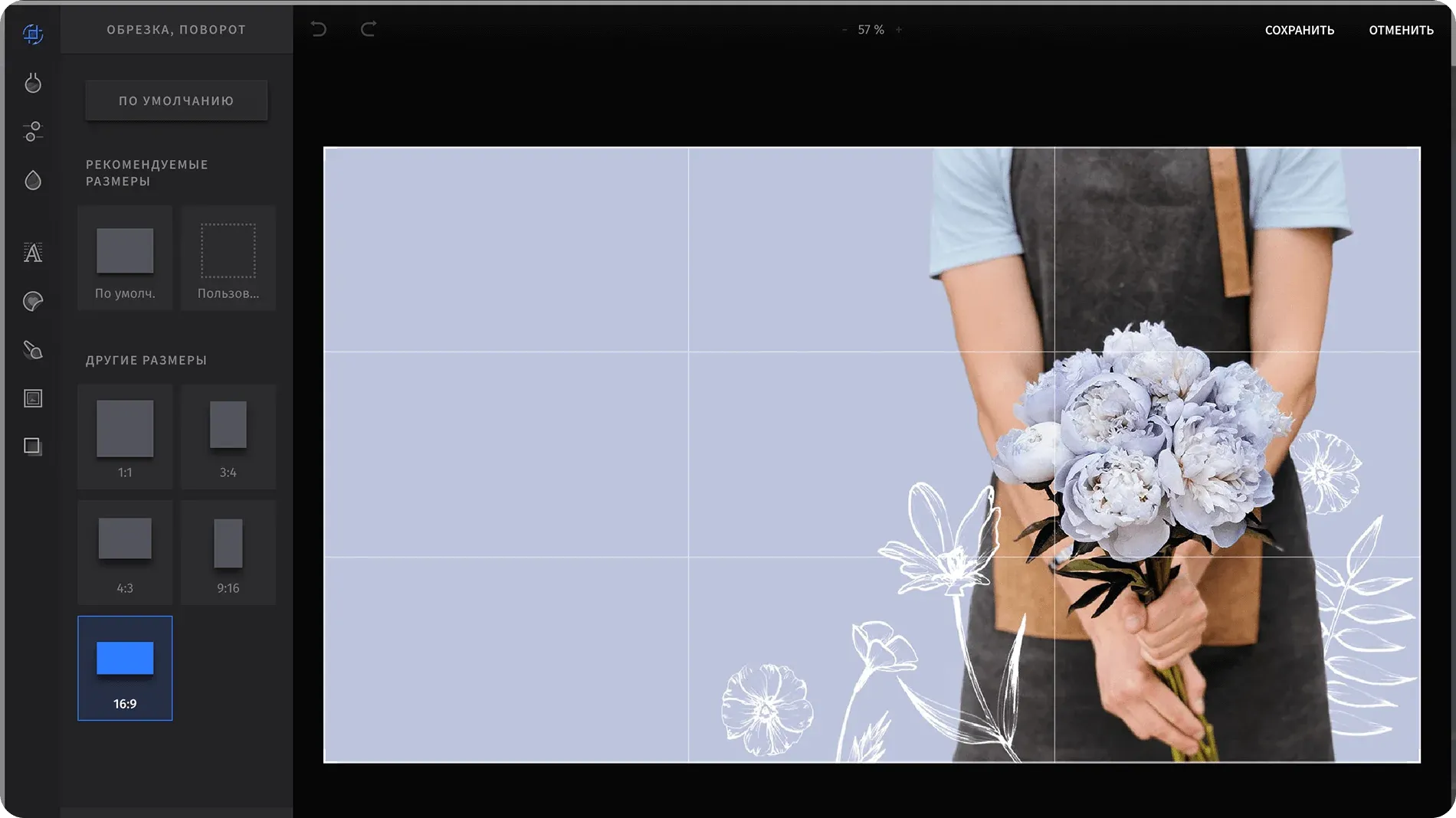Undo the last action

(319, 30)
